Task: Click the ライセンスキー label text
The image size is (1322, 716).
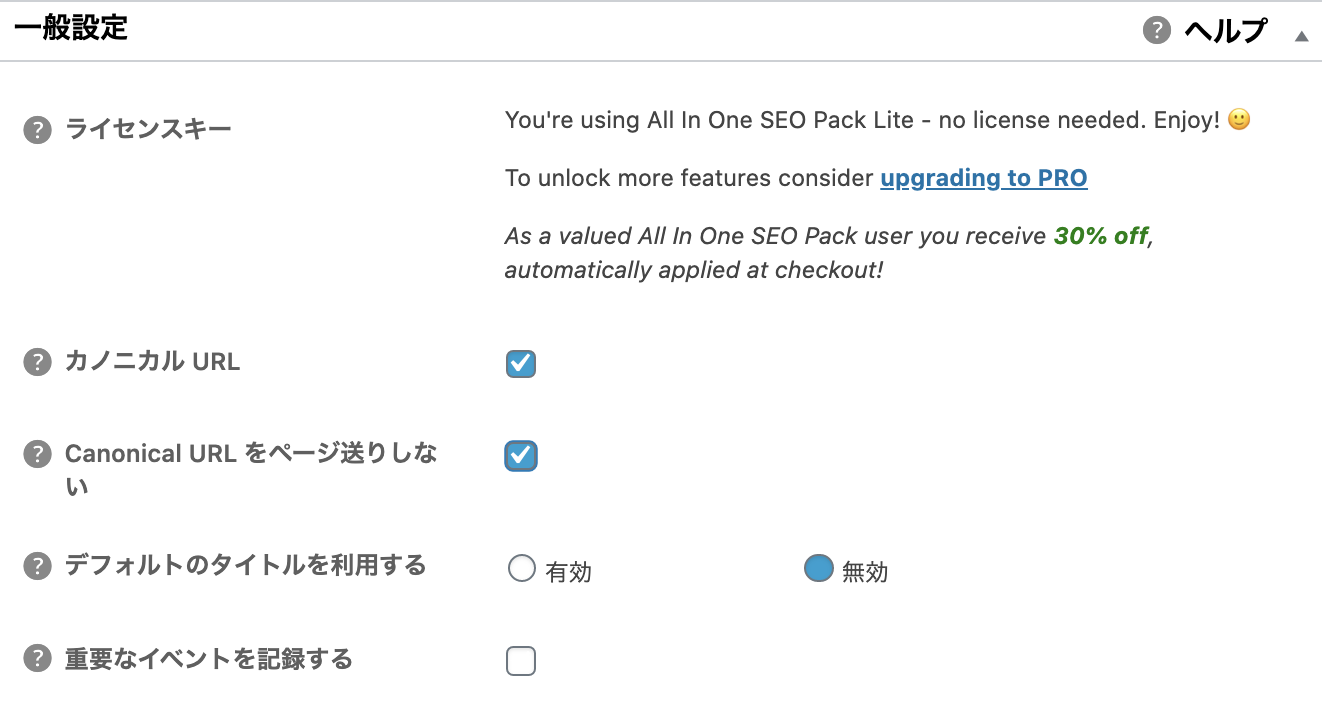Action: point(148,130)
